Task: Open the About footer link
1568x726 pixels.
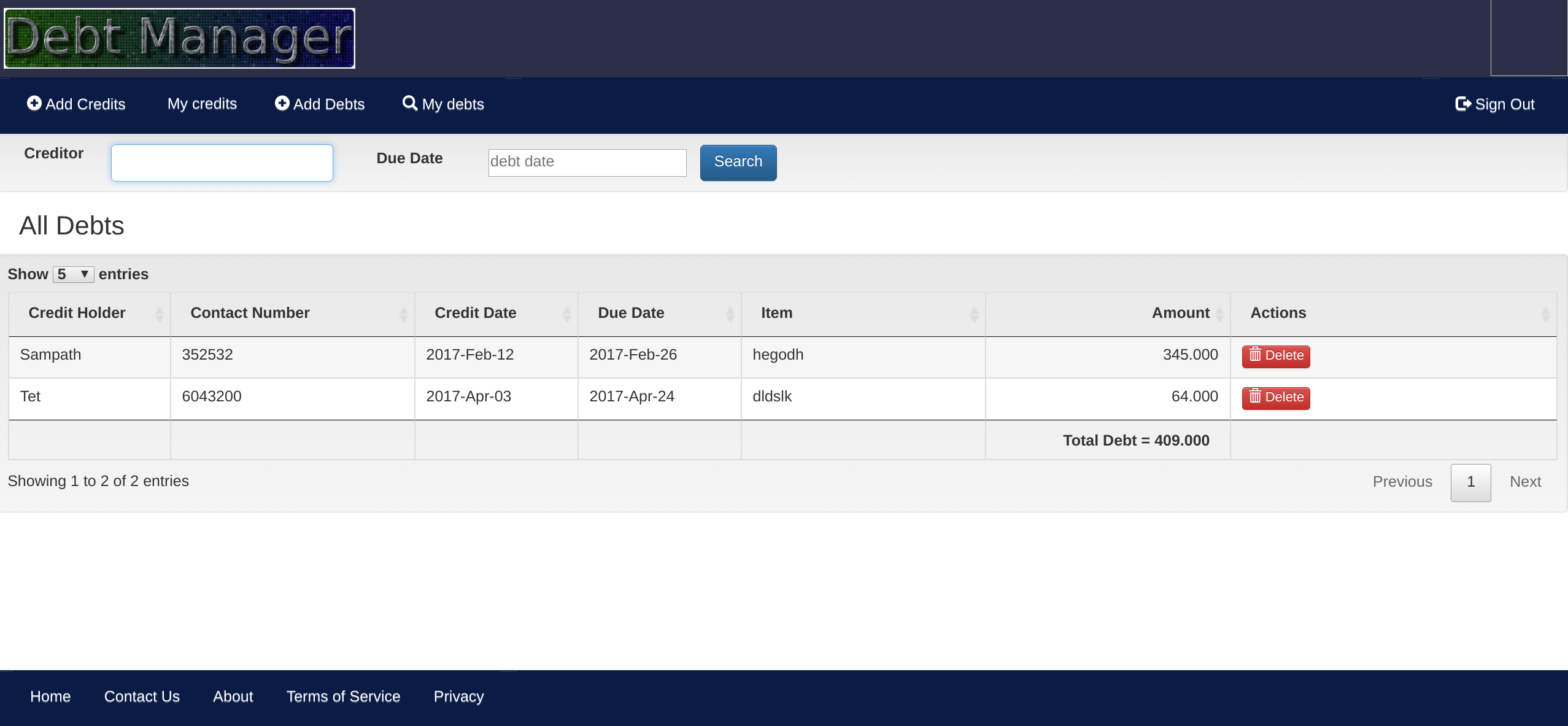Action: pos(233,697)
